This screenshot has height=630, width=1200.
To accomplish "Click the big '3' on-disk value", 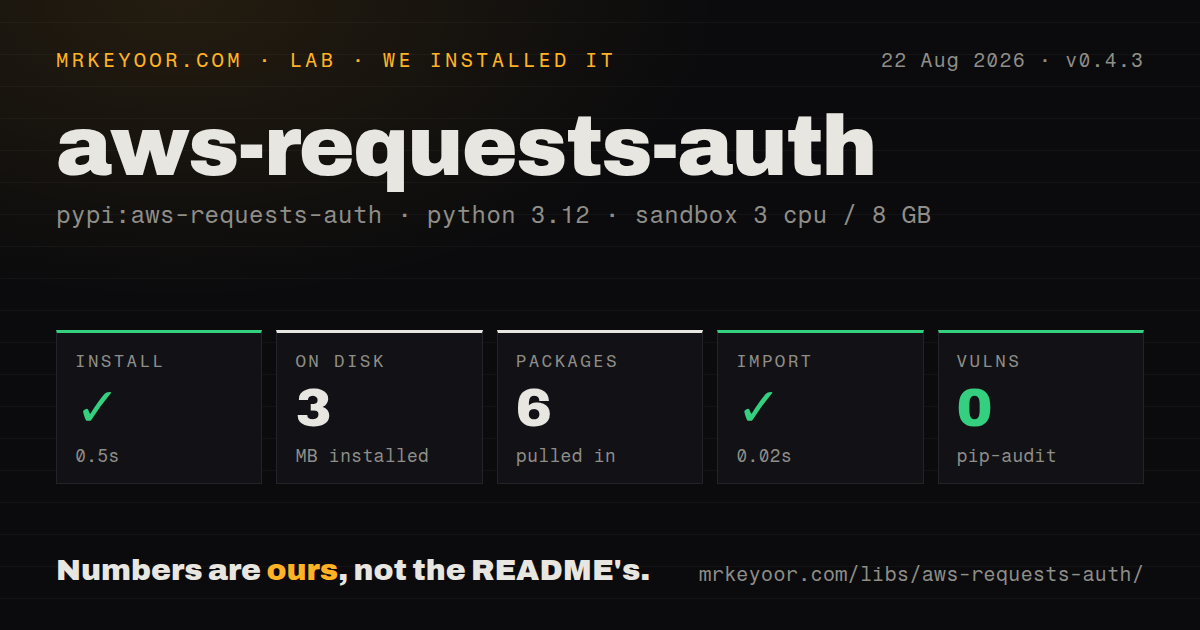I will point(314,408).
